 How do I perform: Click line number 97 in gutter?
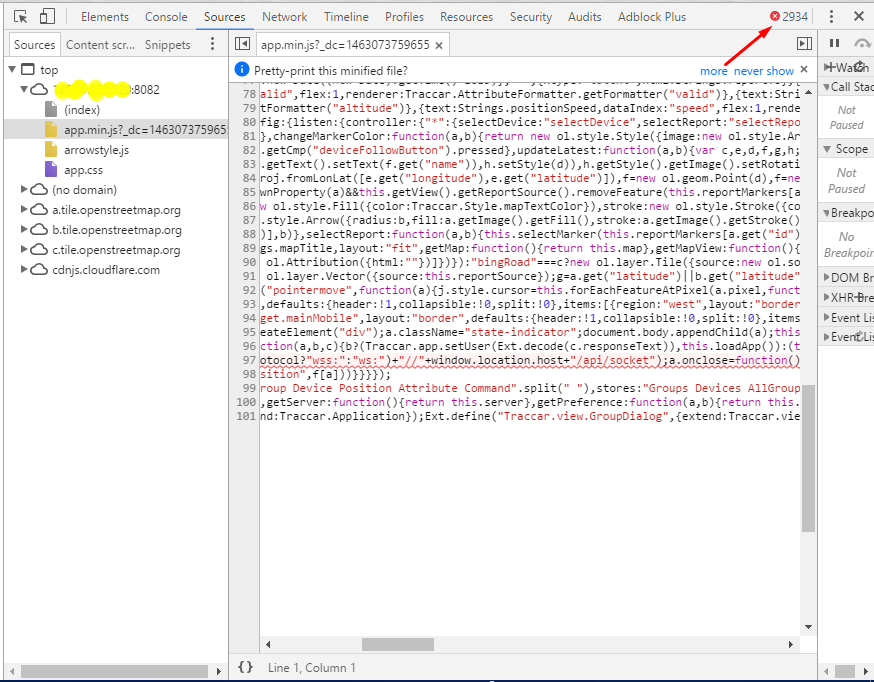pos(249,360)
